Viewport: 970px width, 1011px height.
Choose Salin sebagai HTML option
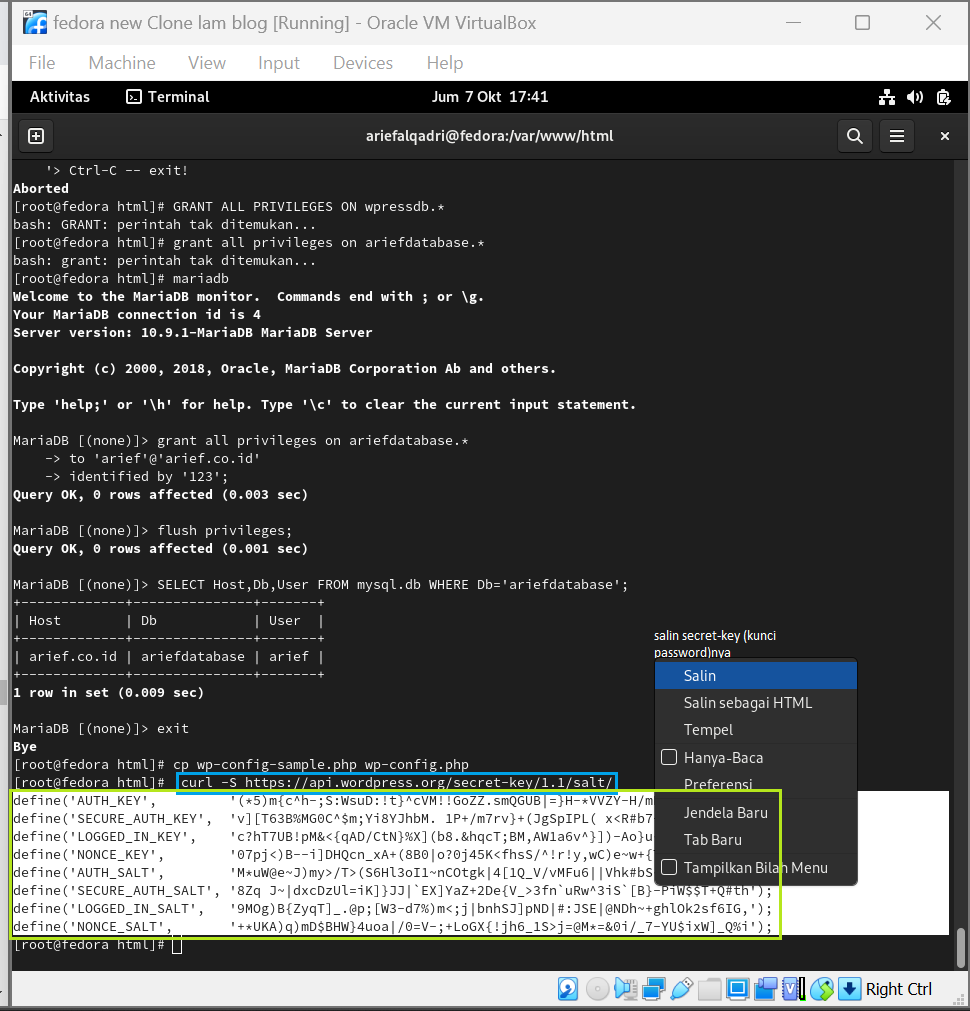(755, 702)
